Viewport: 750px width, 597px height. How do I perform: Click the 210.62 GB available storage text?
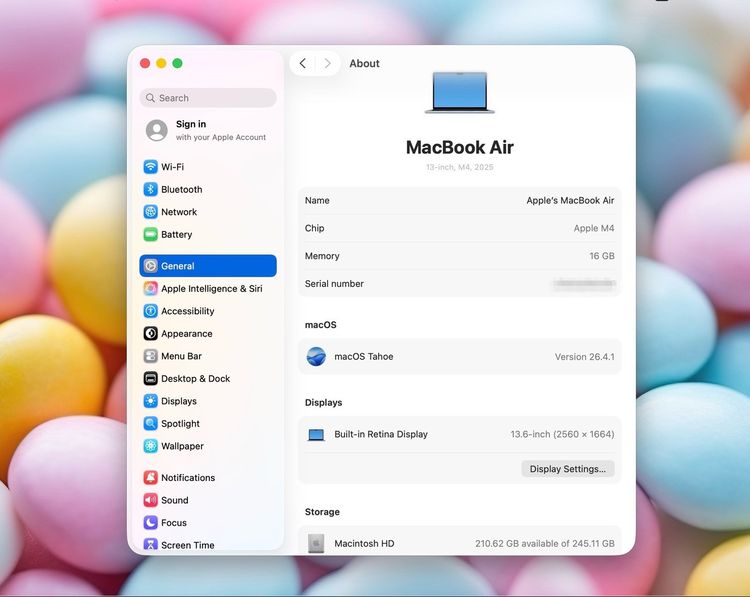pos(545,543)
